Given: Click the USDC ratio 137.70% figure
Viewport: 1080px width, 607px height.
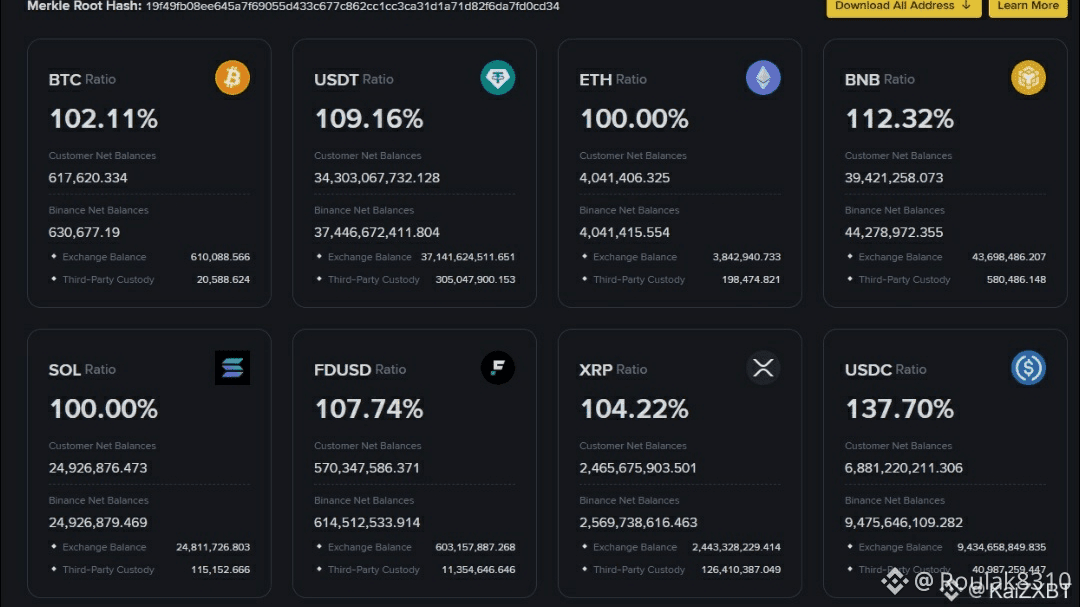Looking at the screenshot, I should point(900,409).
